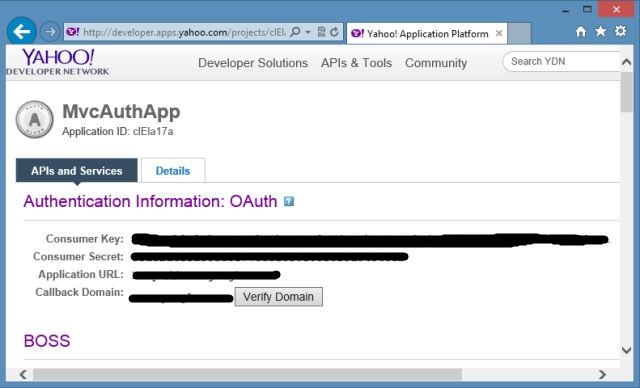The width and height of the screenshot is (640, 388).
Task: Click the Authentication Information: OAuth heading
Action: point(150,201)
